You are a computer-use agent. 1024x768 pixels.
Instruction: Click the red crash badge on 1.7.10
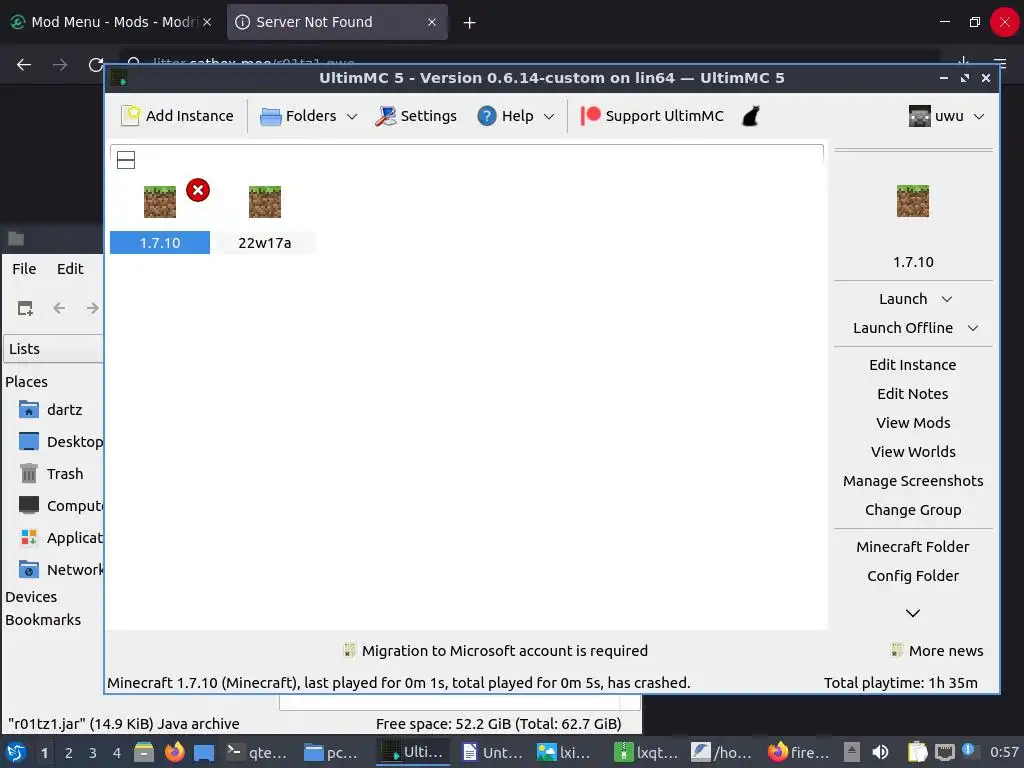(198, 190)
